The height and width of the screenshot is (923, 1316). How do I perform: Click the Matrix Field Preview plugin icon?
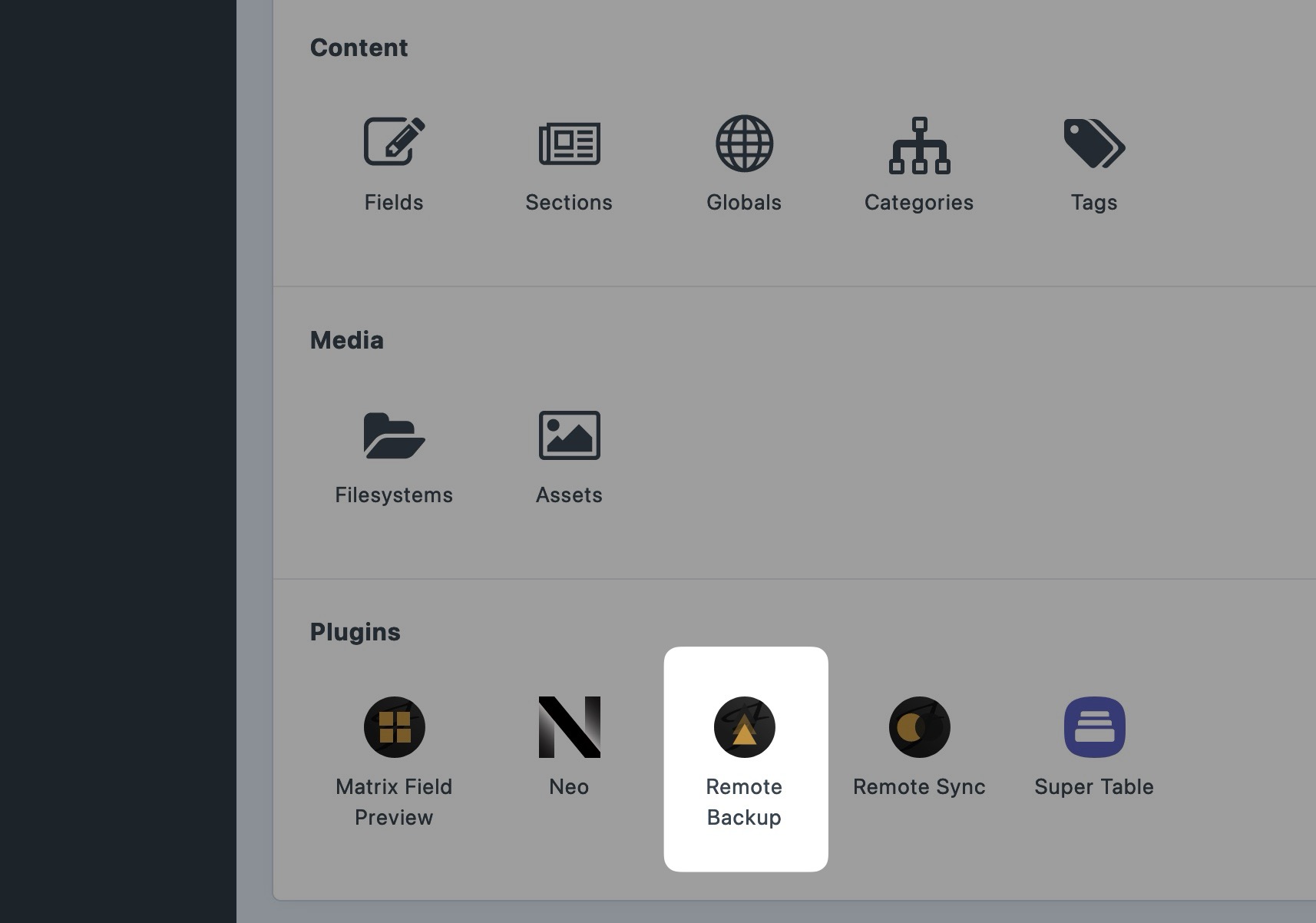[394, 727]
